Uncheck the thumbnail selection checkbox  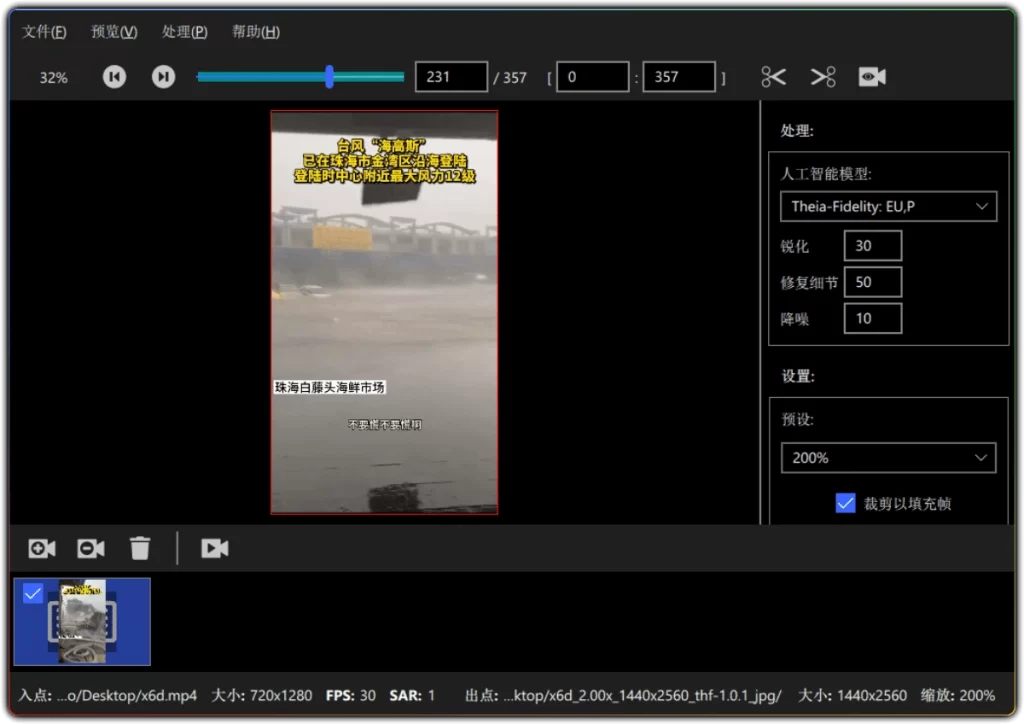(33, 593)
